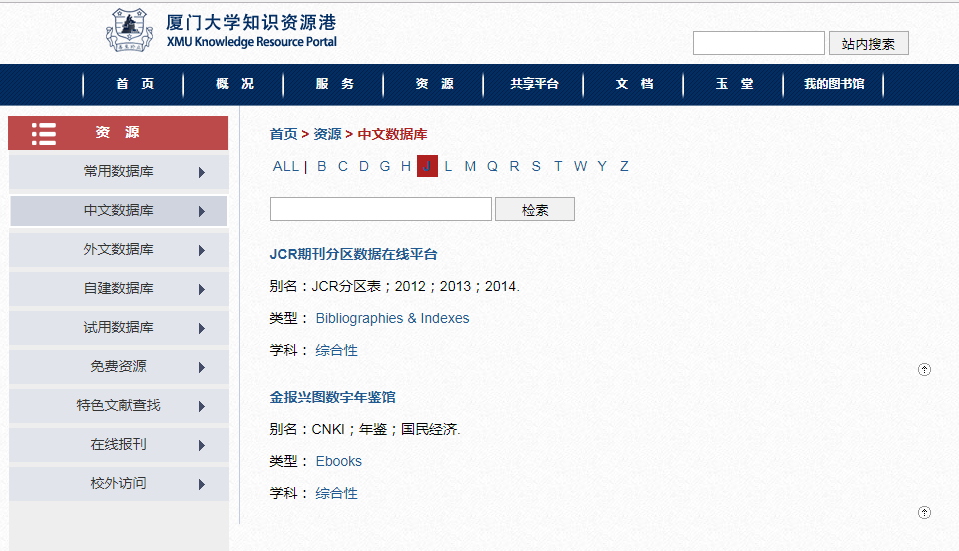Image resolution: width=959 pixels, height=551 pixels.
Task: Click the back-to-top arrow under 金报兴图 entry
Action: tap(924, 513)
